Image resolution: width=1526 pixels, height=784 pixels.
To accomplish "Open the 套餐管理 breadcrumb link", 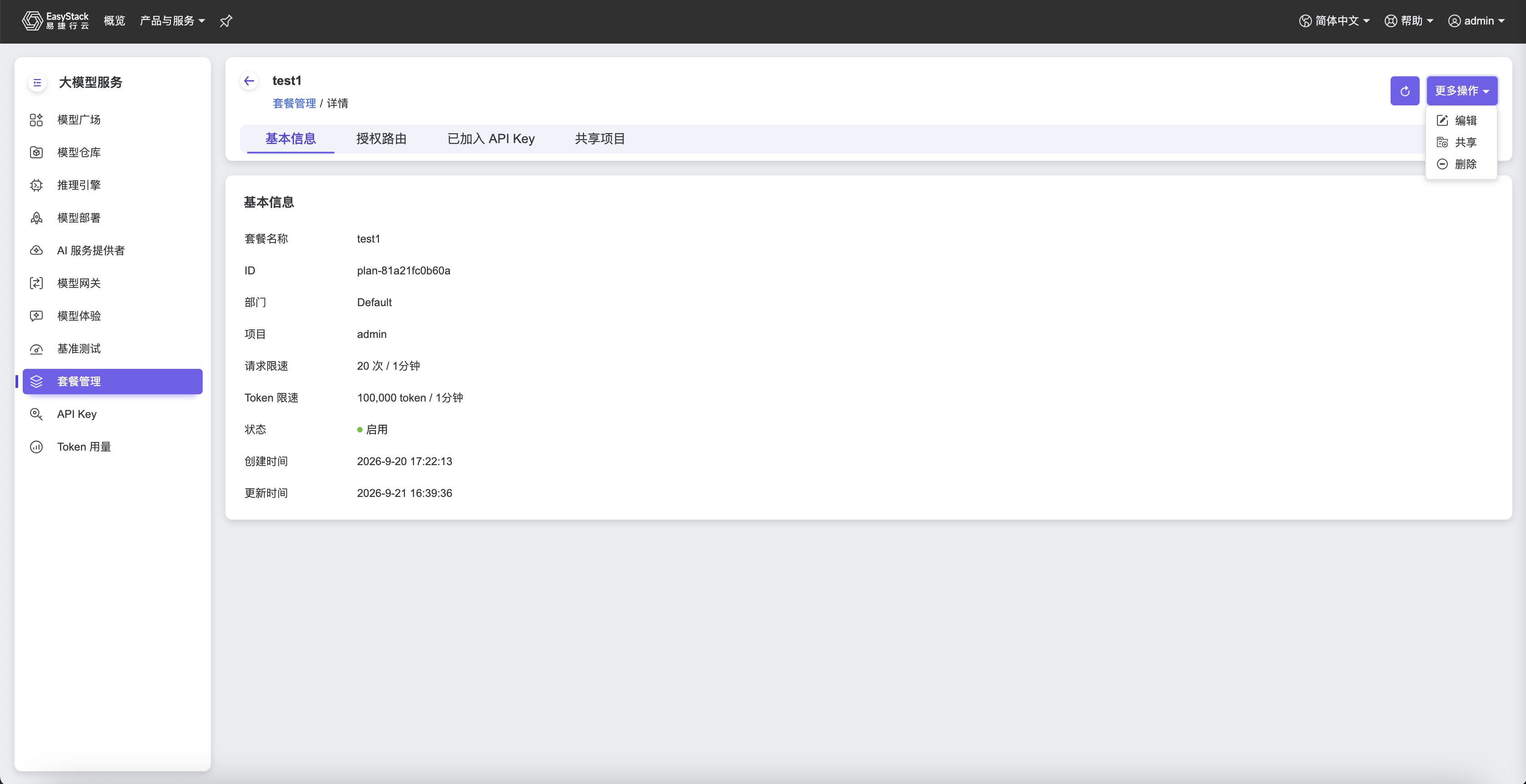I will pos(294,103).
